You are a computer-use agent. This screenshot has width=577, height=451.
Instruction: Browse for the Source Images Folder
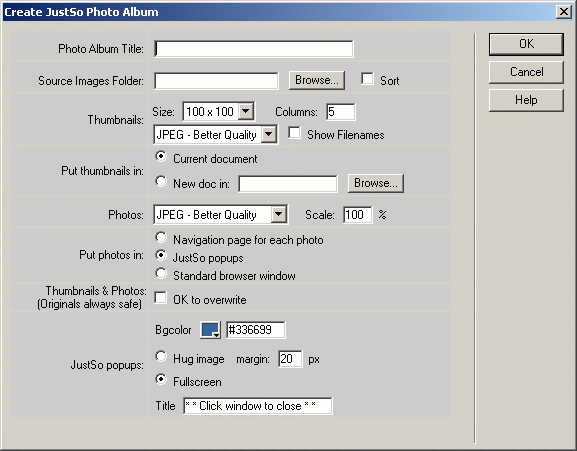316,80
